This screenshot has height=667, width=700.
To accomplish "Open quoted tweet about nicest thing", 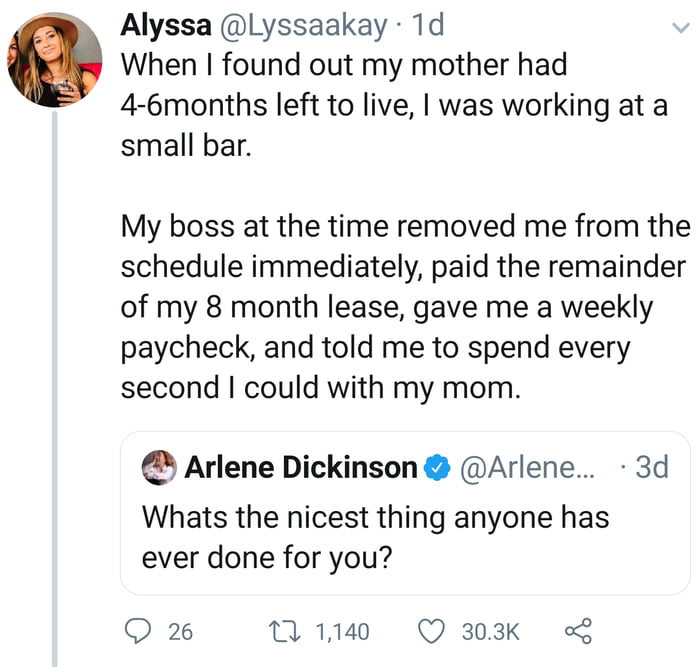I will [375, 537].
